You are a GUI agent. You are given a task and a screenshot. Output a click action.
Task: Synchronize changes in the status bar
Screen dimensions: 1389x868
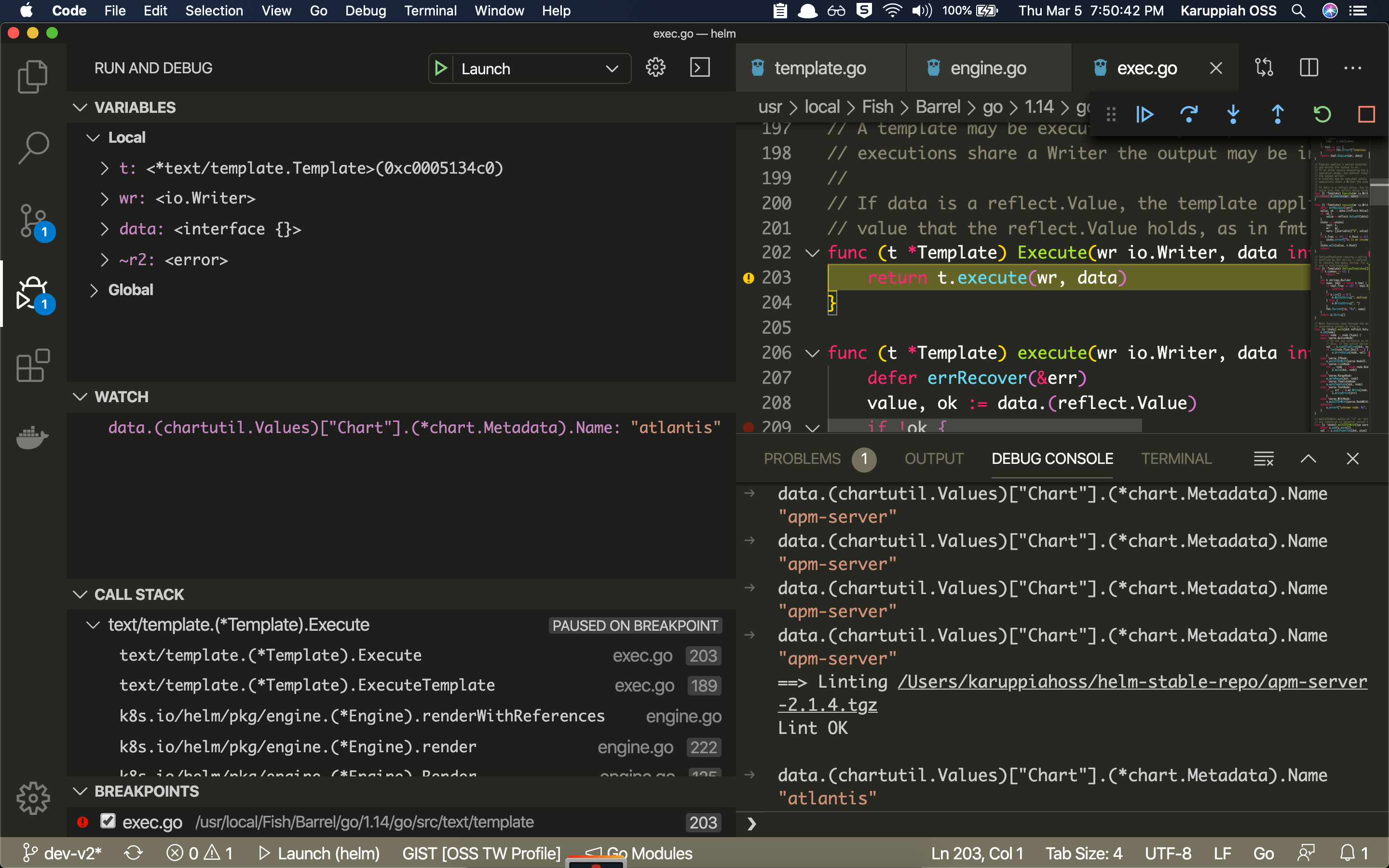pos(133,853)
